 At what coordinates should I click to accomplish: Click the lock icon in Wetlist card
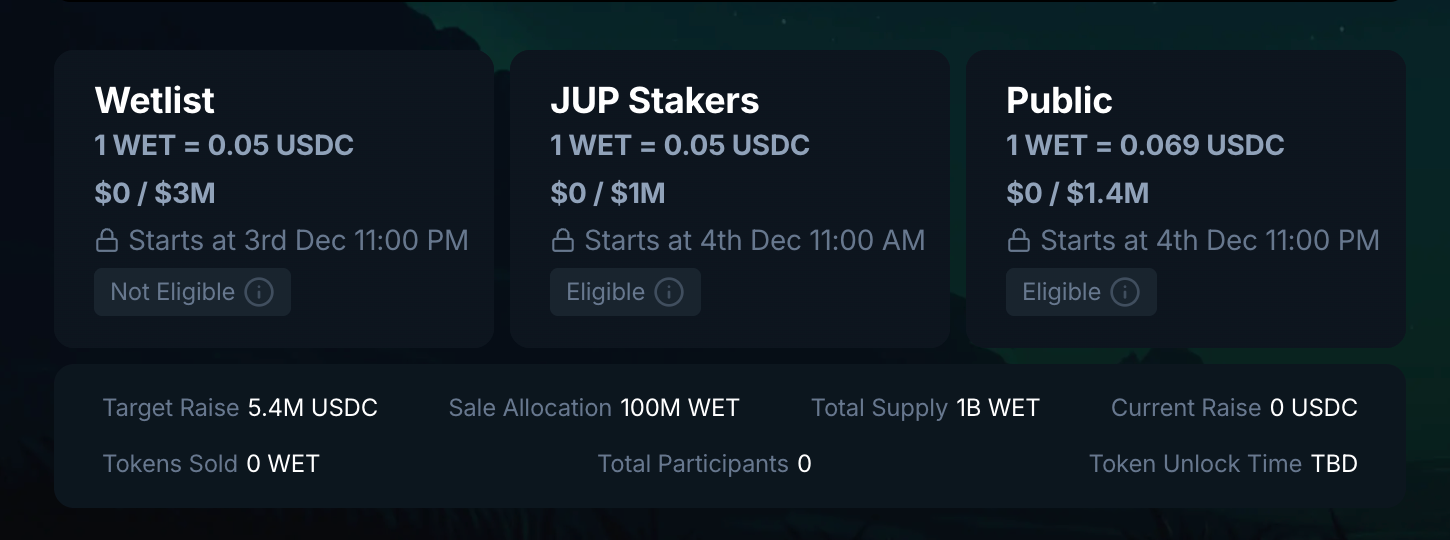pyautogui.click(x=107, y=241)
